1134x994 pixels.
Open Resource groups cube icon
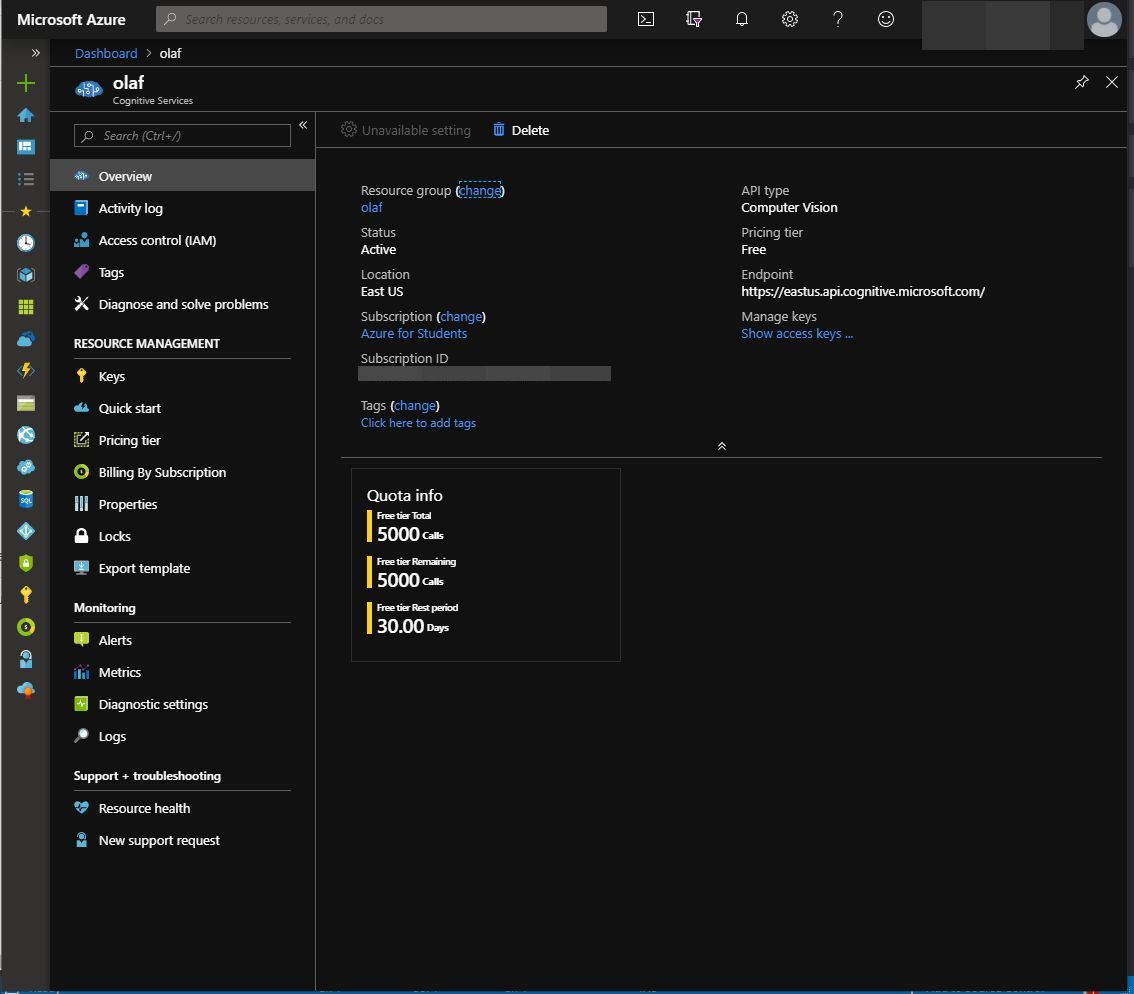[26, 275]
